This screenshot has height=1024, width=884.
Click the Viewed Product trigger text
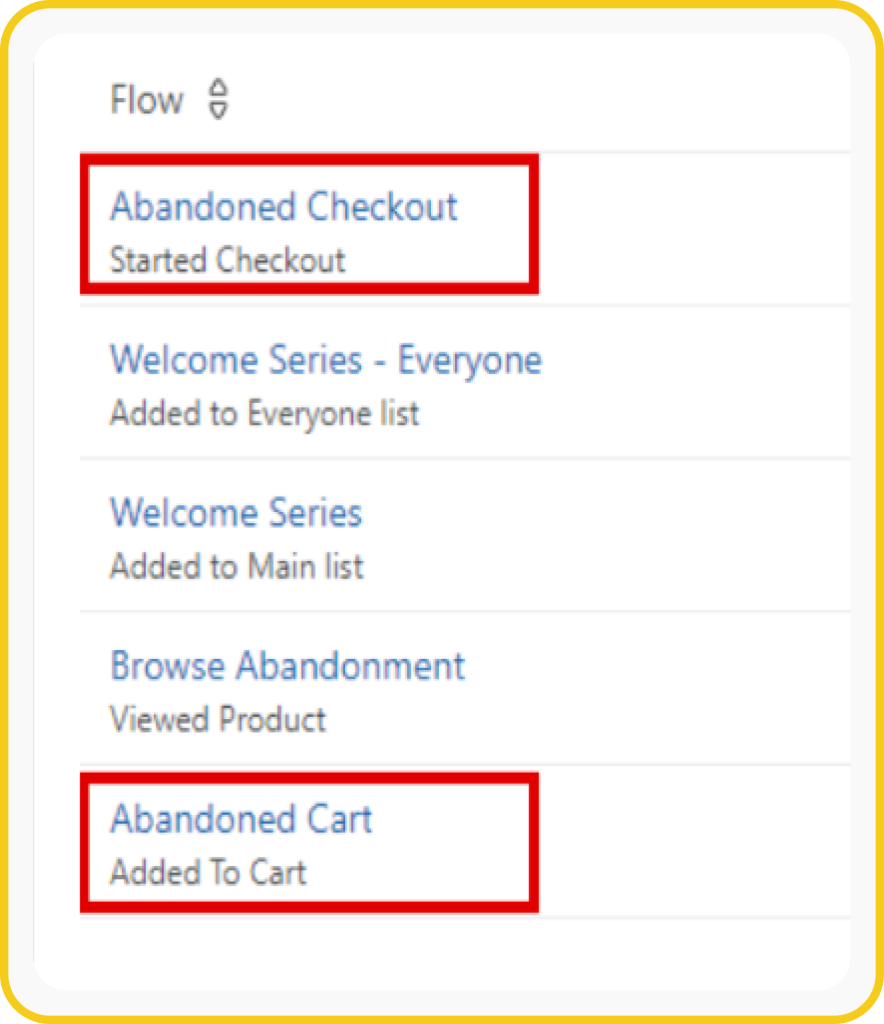217,719
